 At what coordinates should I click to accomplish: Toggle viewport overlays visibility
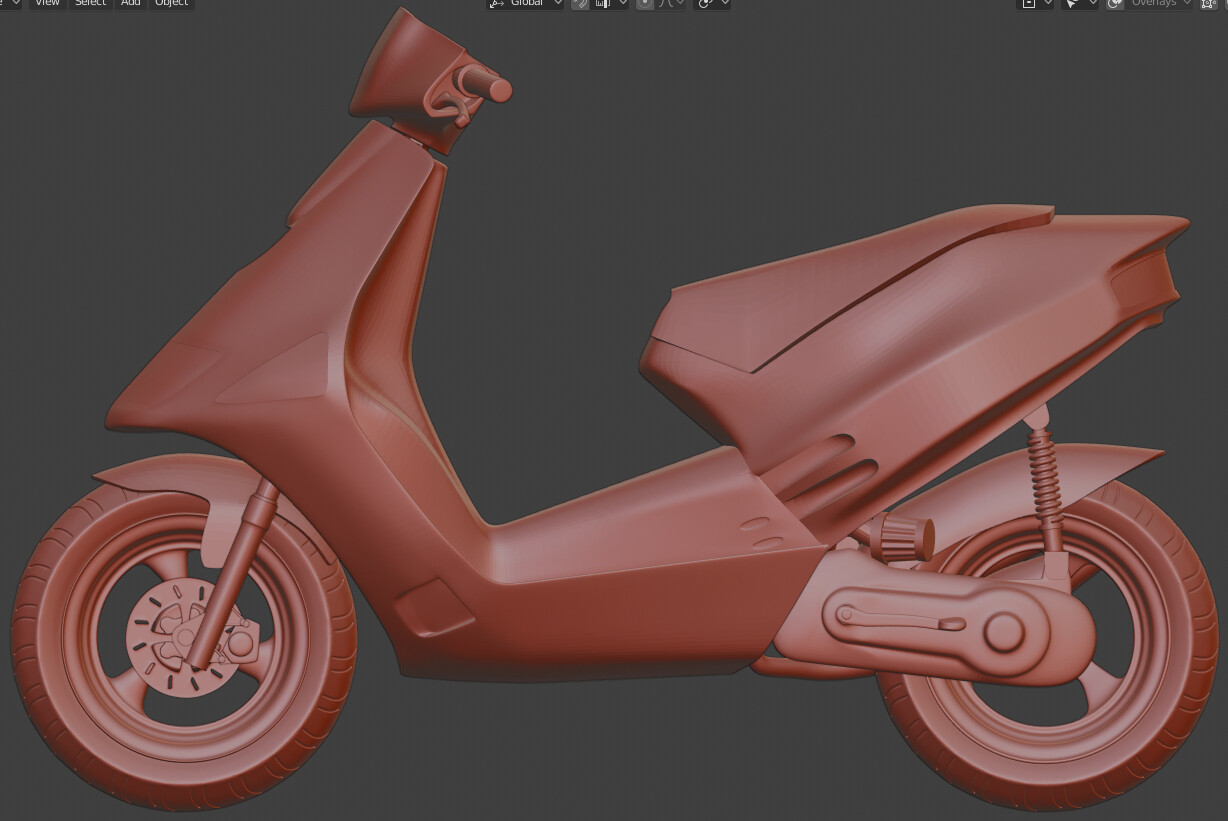[x=1113, y=4]
